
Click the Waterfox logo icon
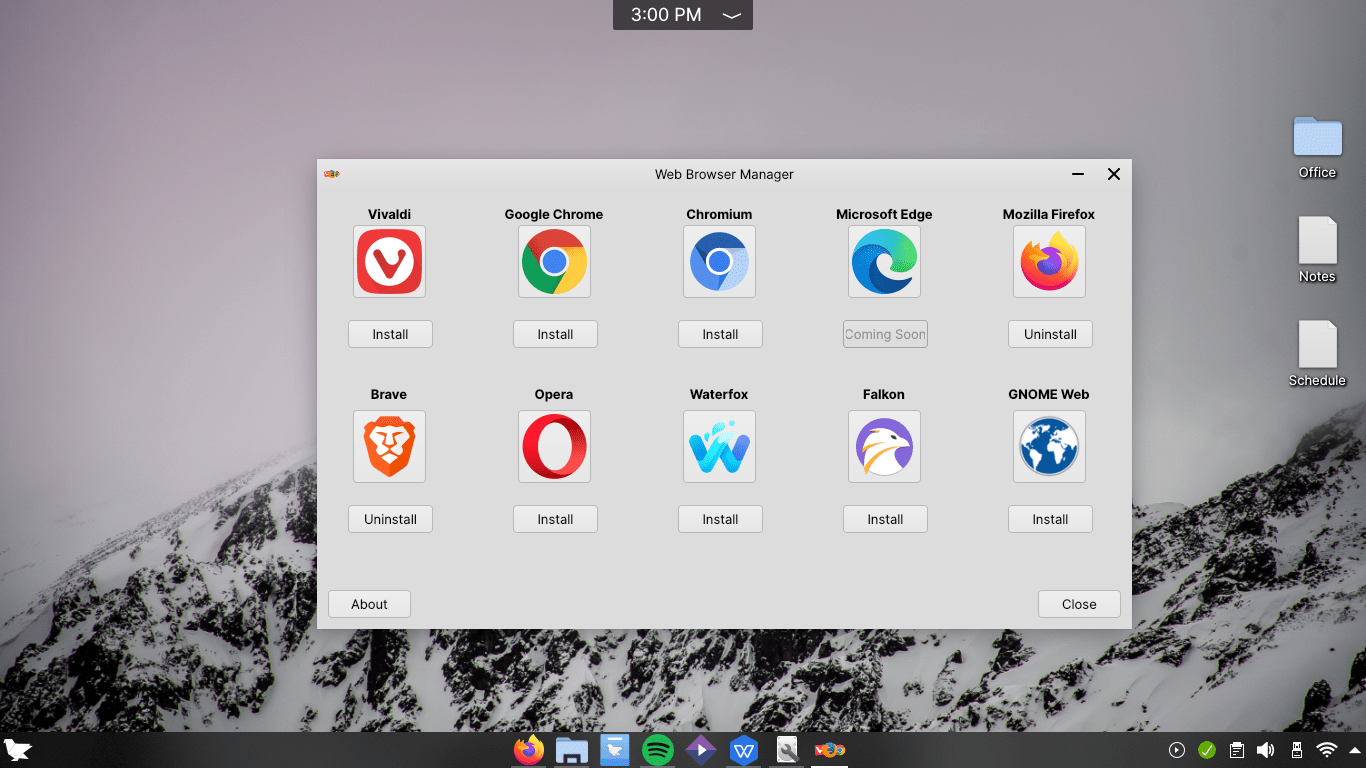click(719, 446)
